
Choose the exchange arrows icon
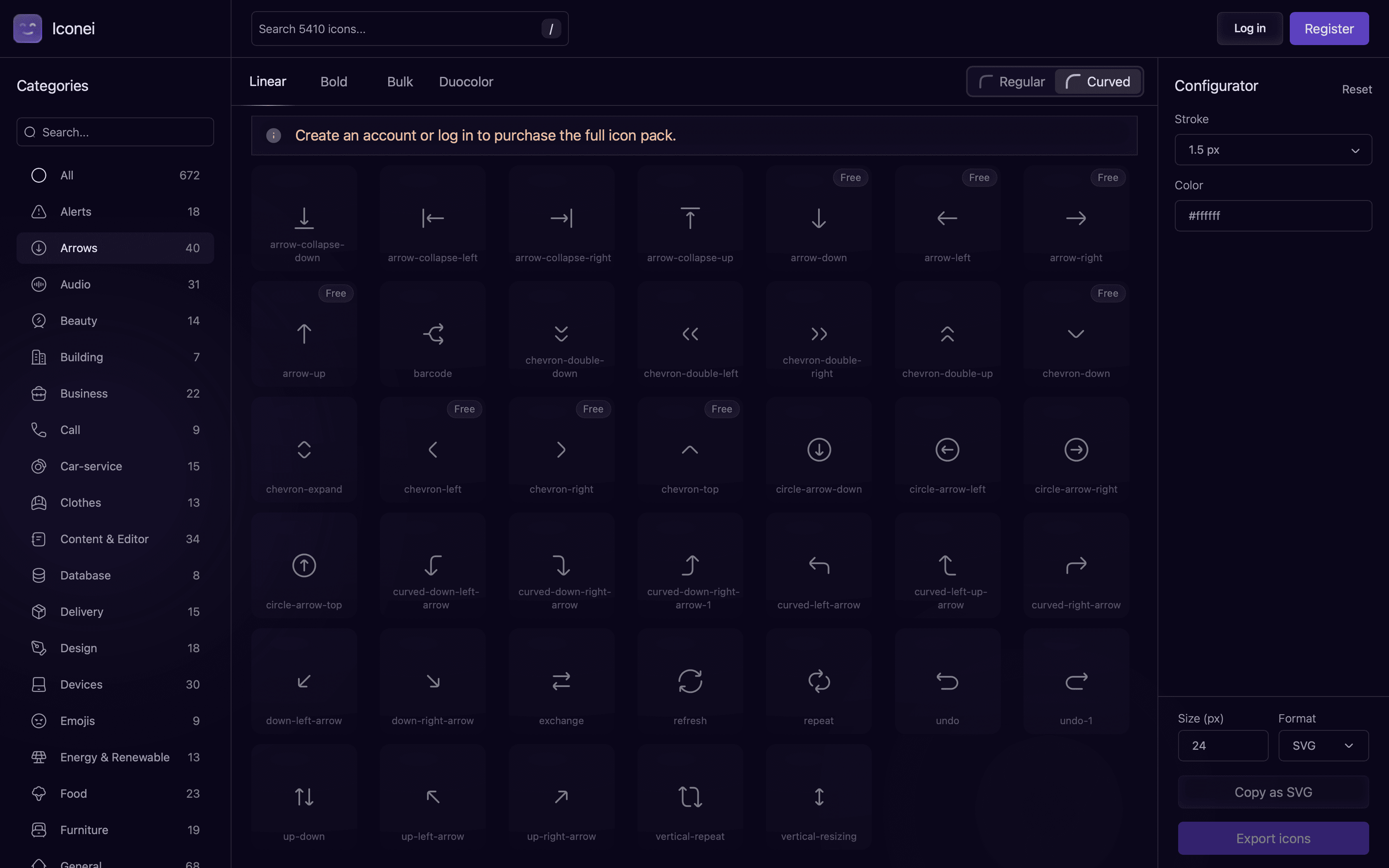click(561, 681)
